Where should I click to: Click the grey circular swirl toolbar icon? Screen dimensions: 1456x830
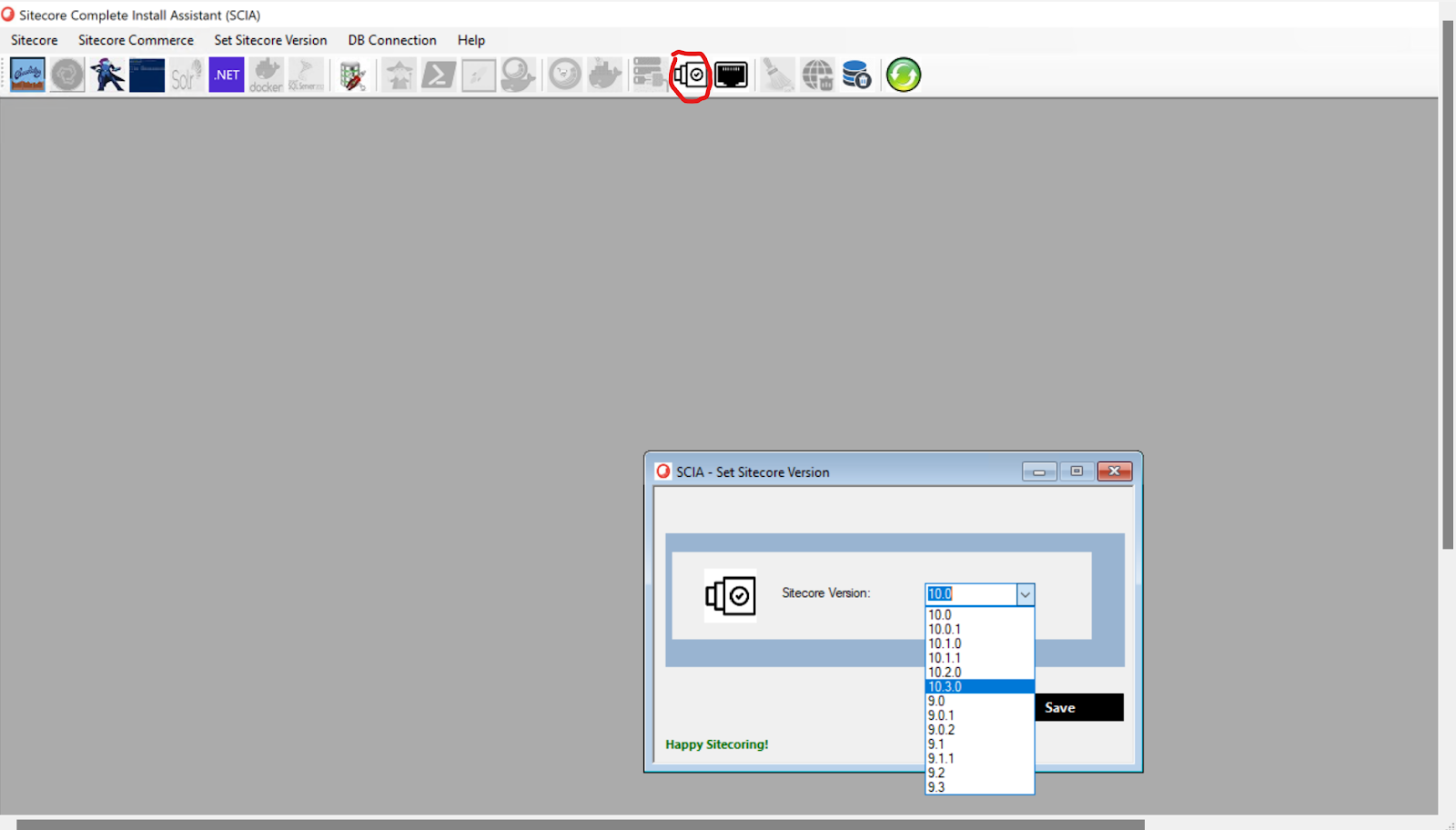pyautogui.click(x=66, y=75)
